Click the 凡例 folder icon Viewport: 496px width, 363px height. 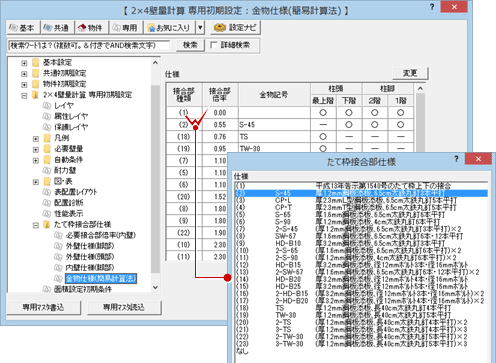pos(47,138)
